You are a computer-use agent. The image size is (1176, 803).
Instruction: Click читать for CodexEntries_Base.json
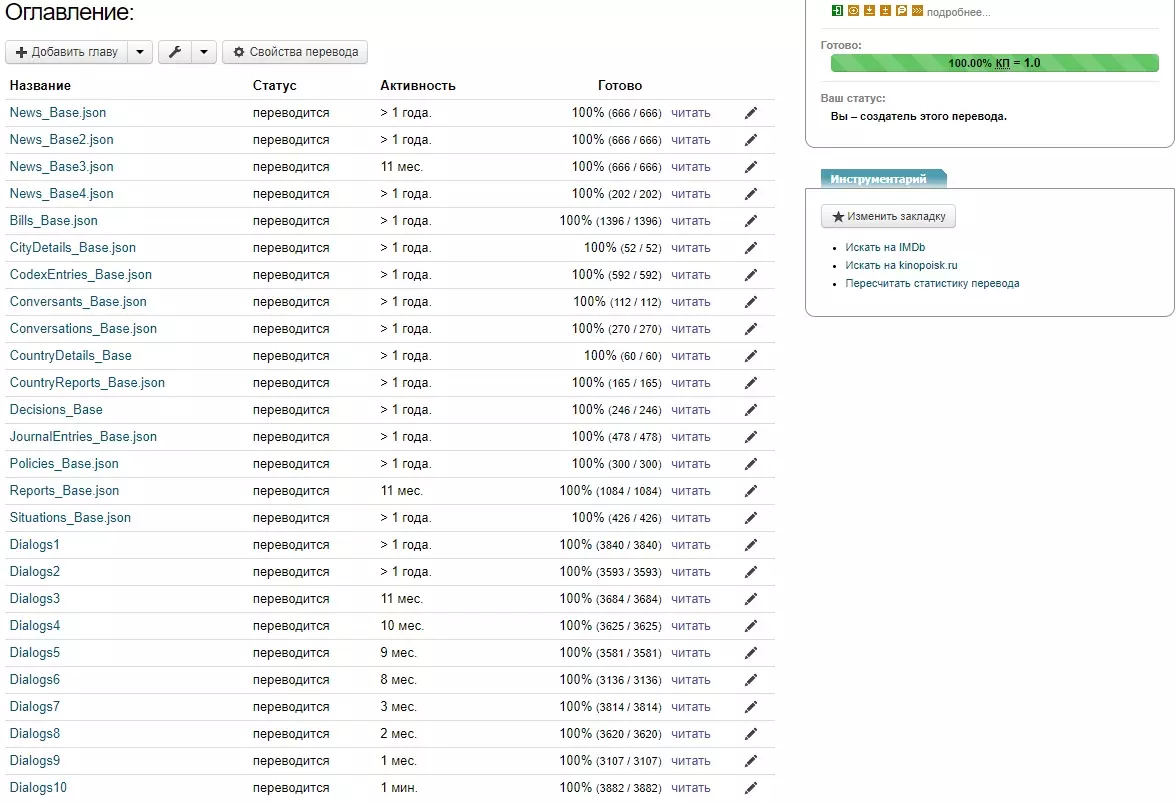pos(691,275)
